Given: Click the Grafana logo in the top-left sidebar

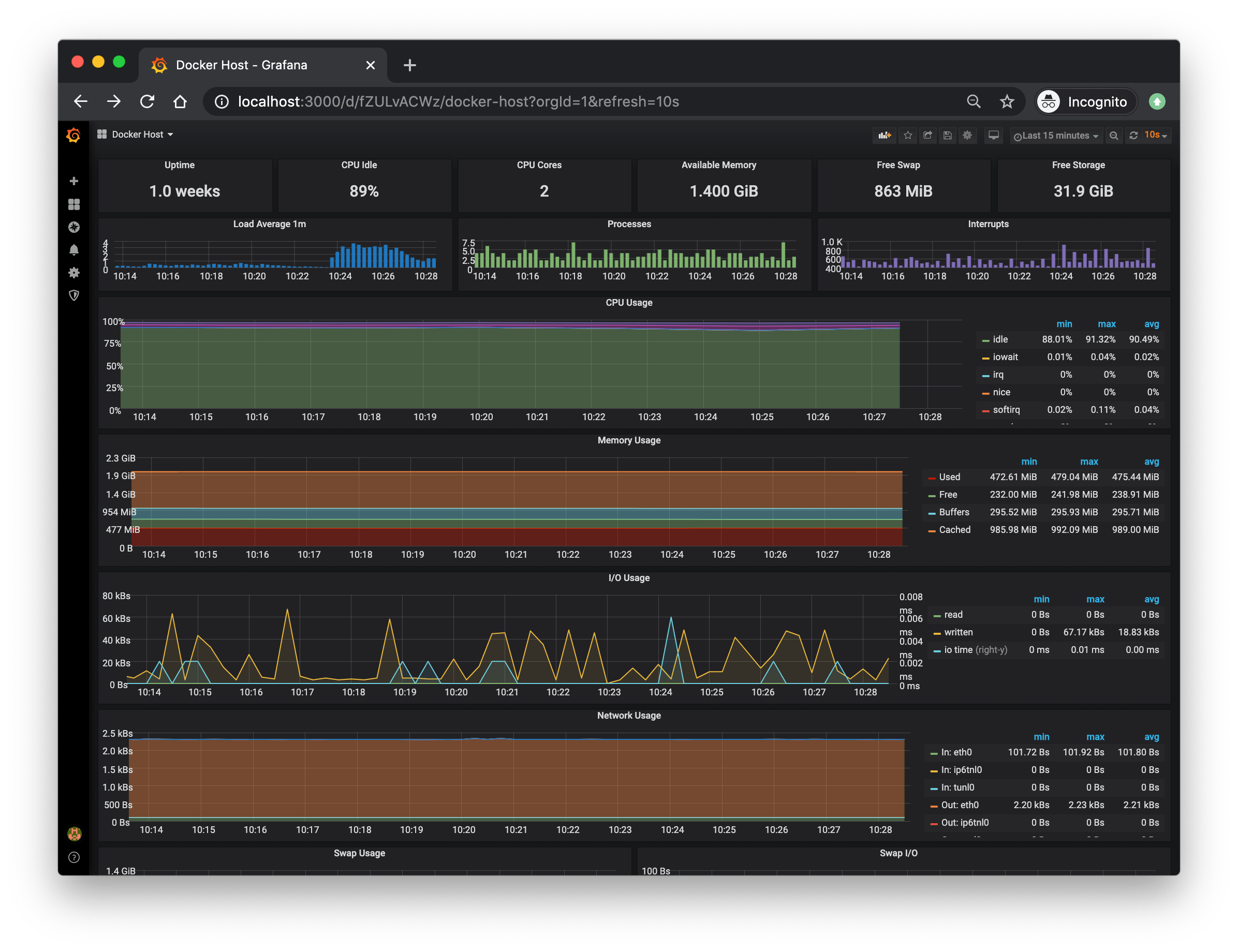Looking at the screenshot, I should tap(73, 135).
